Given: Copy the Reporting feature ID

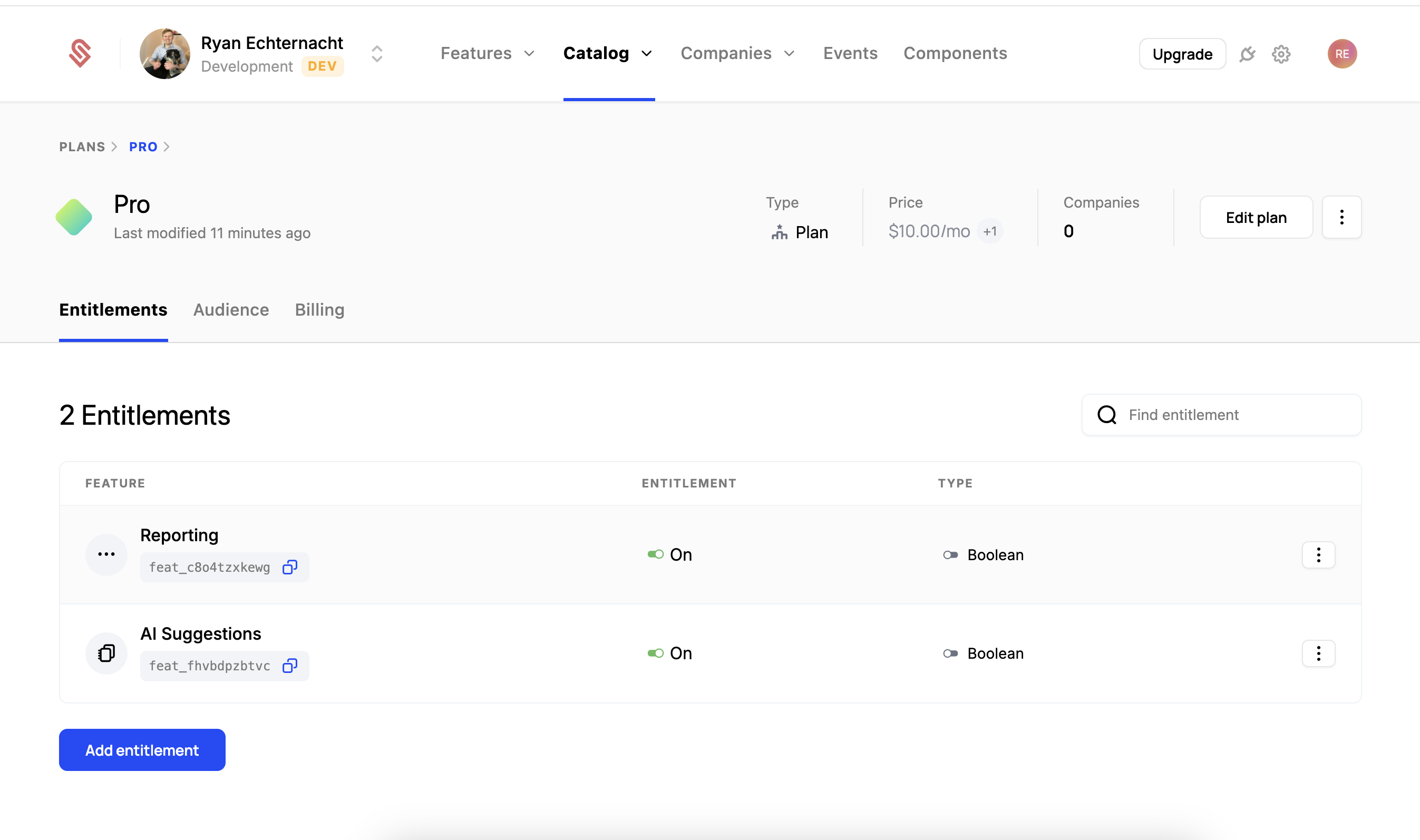Looking at the screenshot, I should 290,567.
